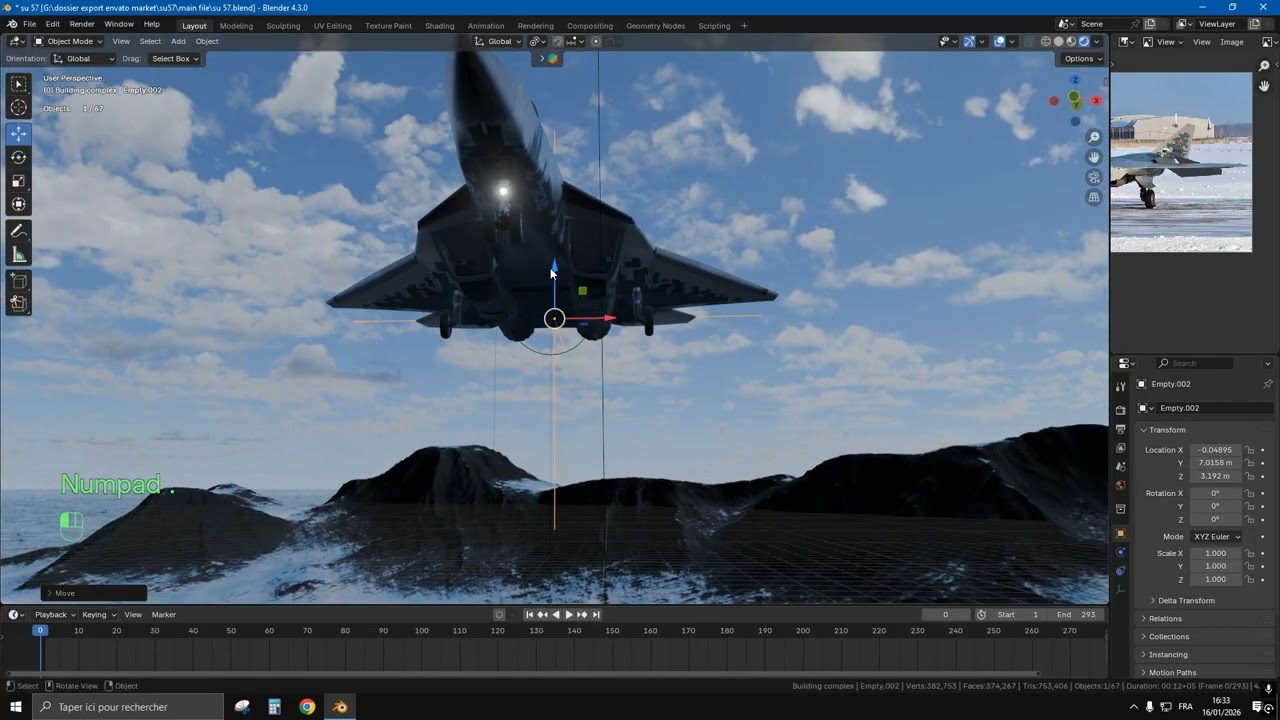Open the Render menu
This screenshot has width=1280, height=720.
(82, 24)
